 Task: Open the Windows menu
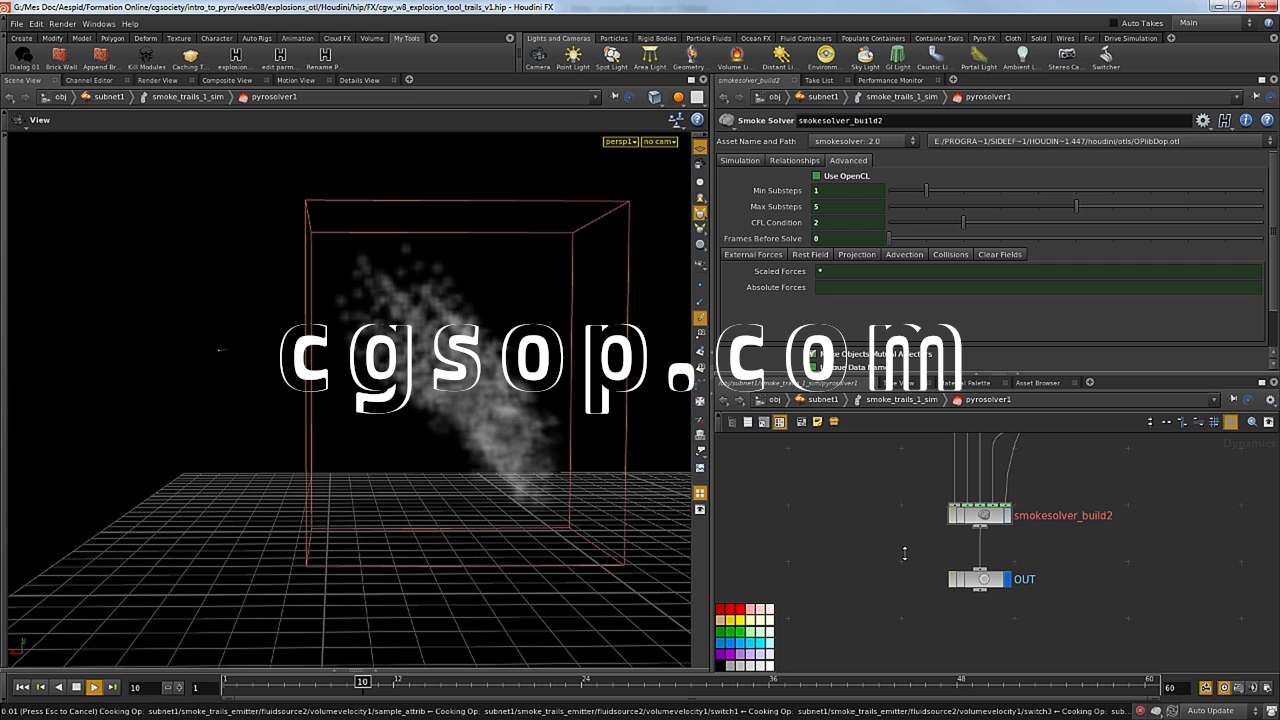(98, 24)
